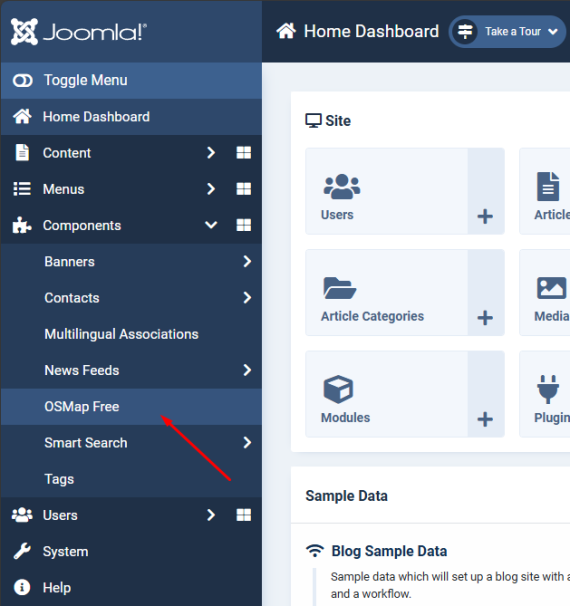Expand News Feeds submenu arrow
Image resolution: width=570 pixels, height=606 pixels.
247,370
